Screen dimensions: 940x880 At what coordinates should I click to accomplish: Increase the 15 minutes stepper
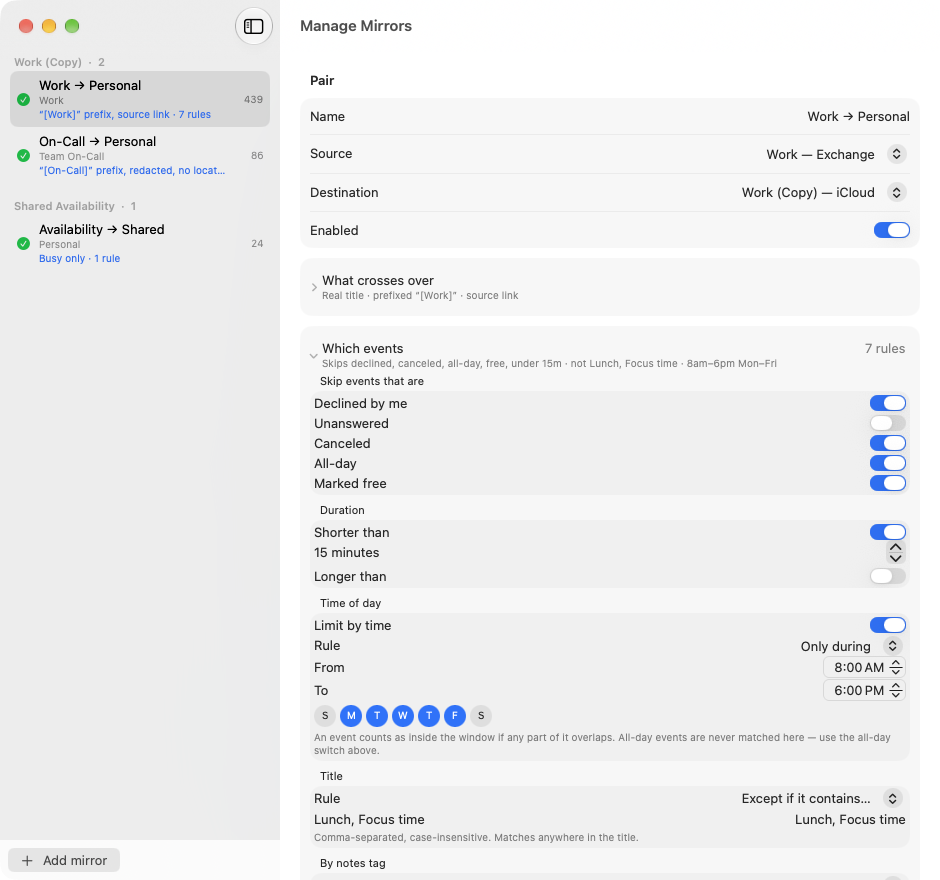896,547
